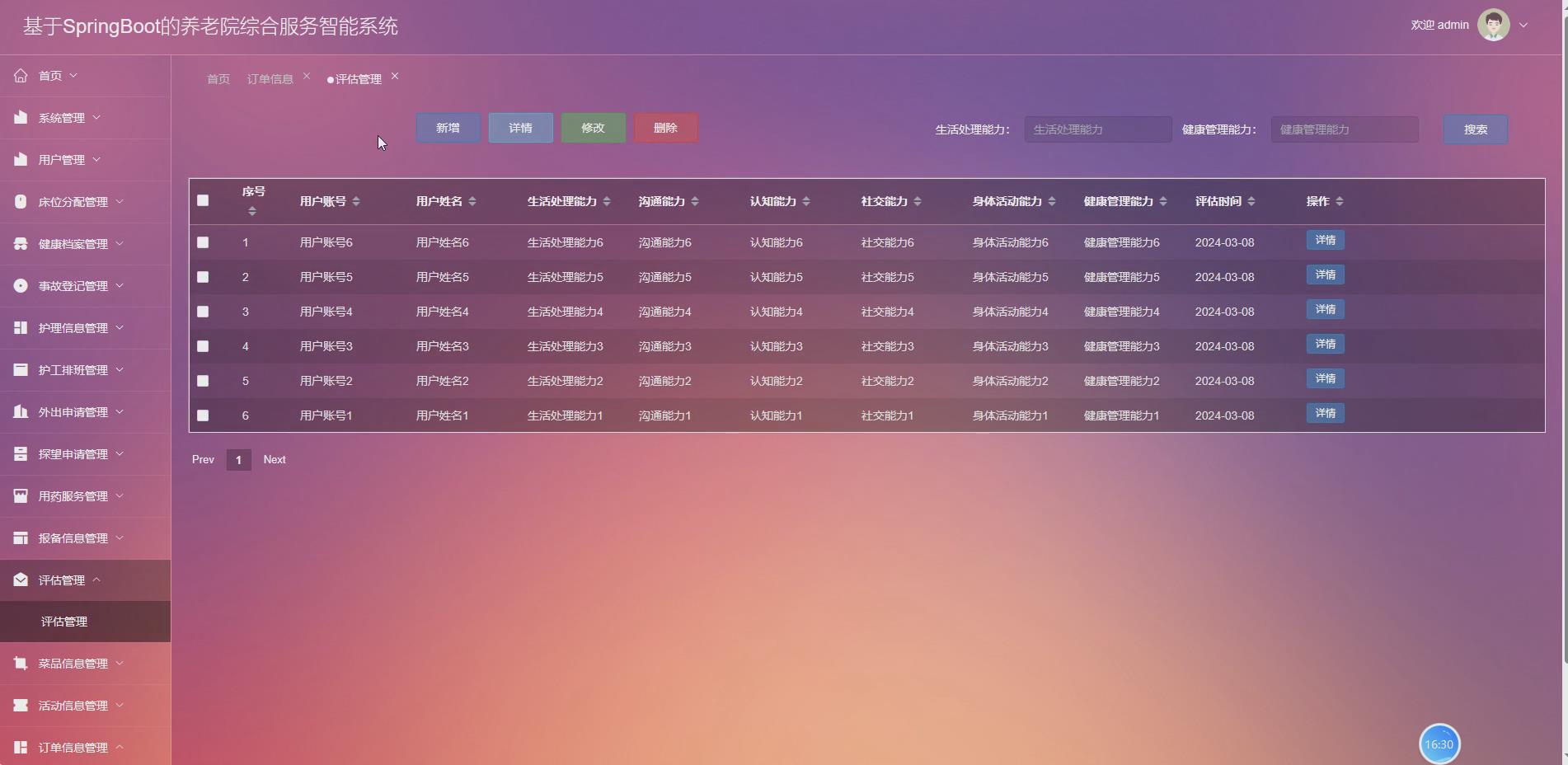Open 用药服务管理 via its sidebar icon
1568x765 pixels.
[x=21, y=495]
